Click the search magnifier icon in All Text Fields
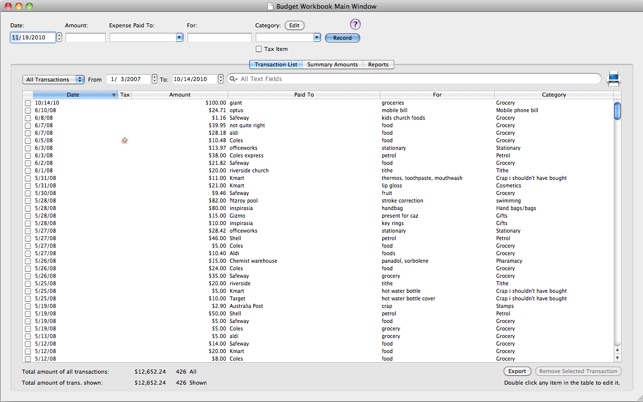 [233, 79]
